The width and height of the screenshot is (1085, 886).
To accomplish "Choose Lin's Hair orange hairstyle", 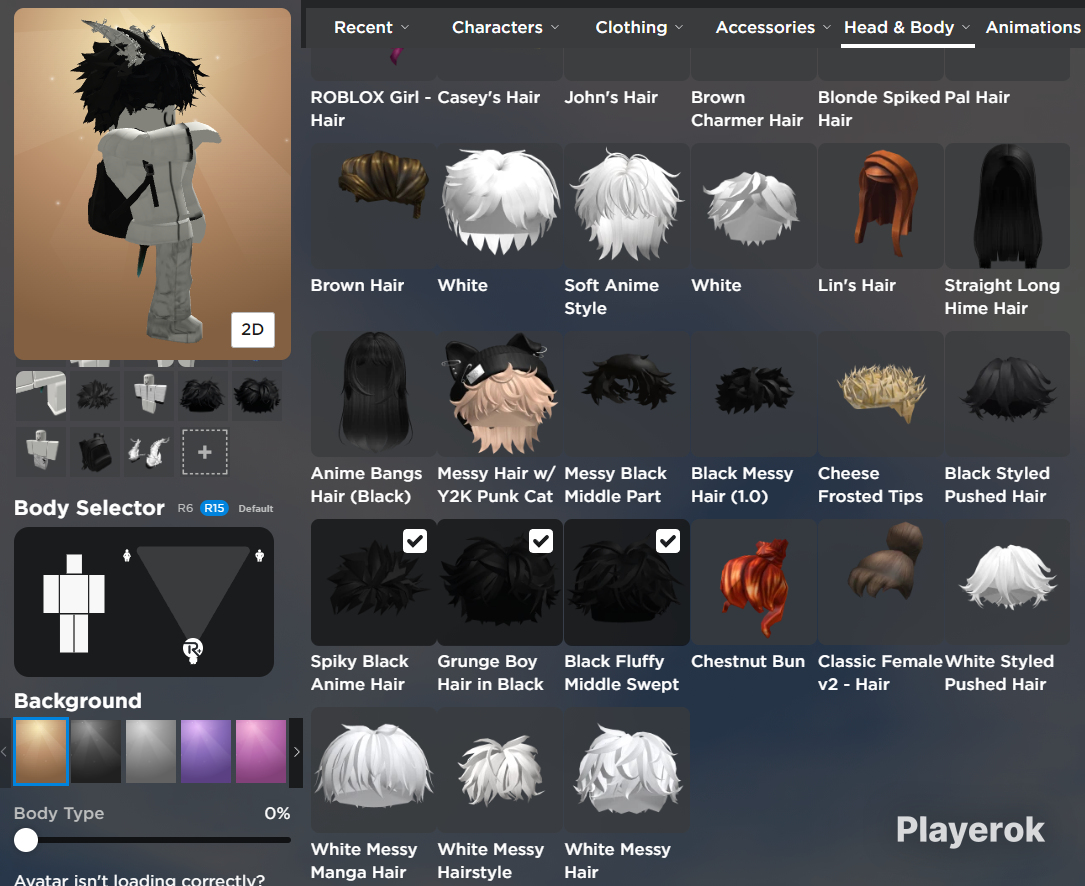I will [x=880, y=206].
